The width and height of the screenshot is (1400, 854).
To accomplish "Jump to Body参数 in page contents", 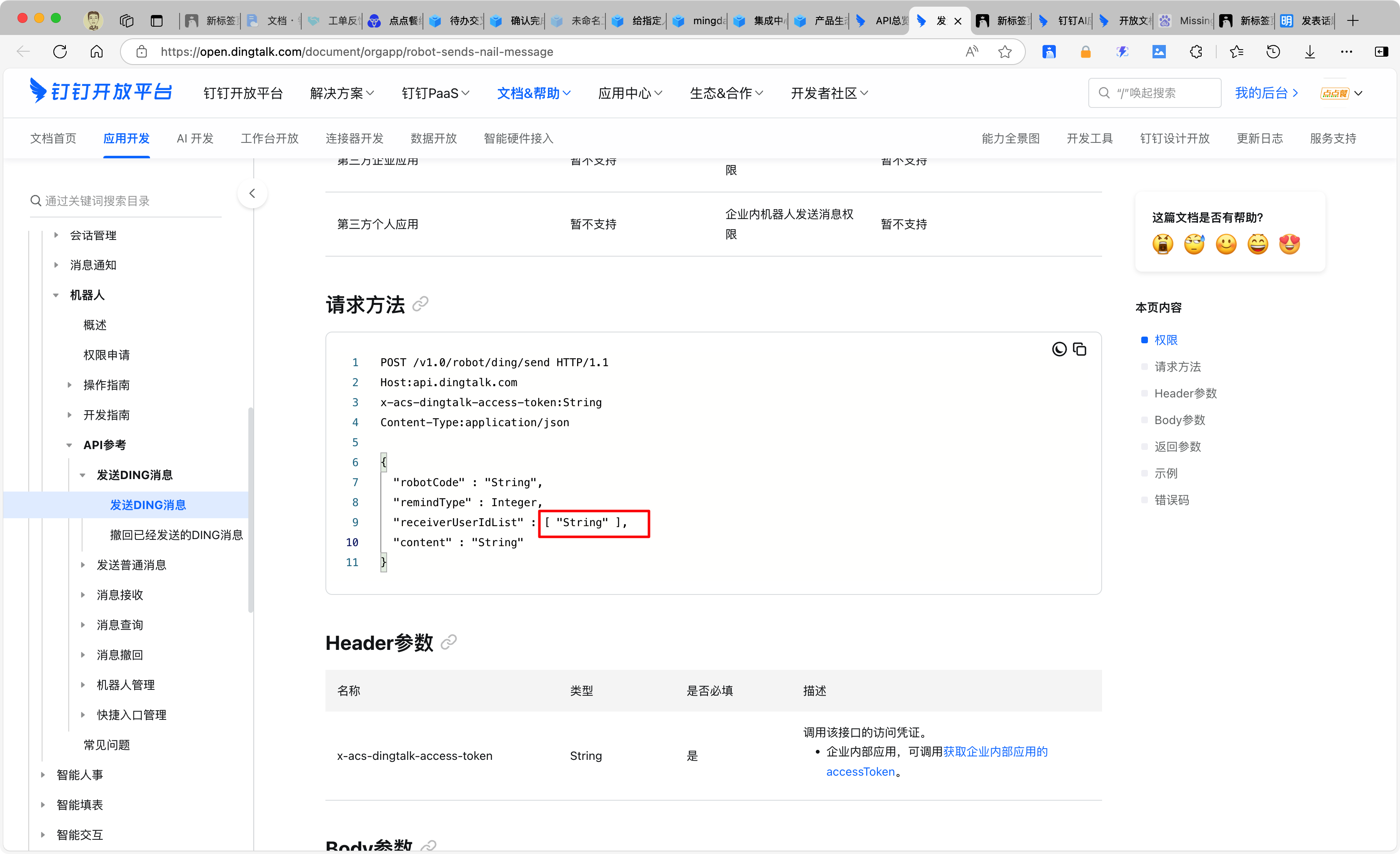I will 1179,420.
